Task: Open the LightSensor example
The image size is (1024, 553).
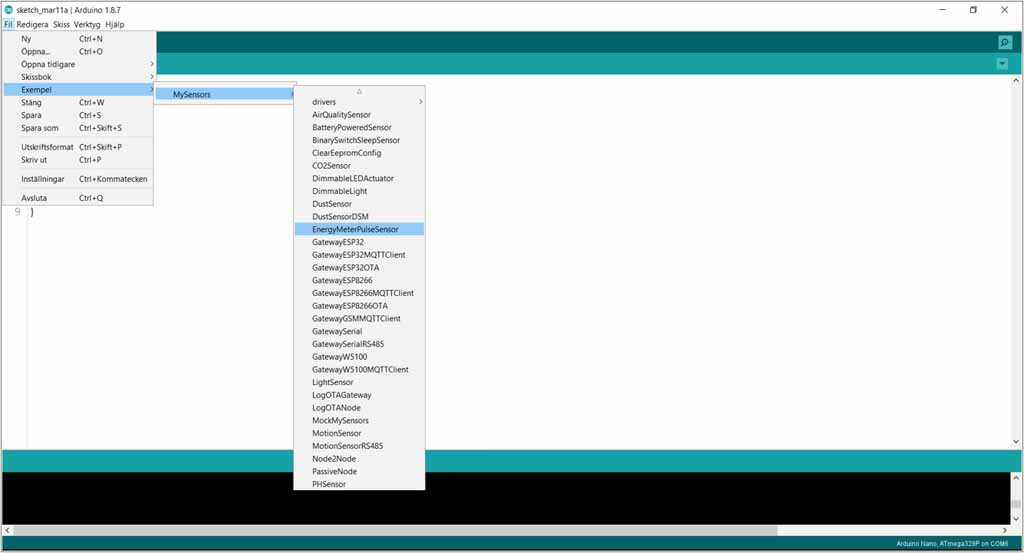Action: [359, 382]
